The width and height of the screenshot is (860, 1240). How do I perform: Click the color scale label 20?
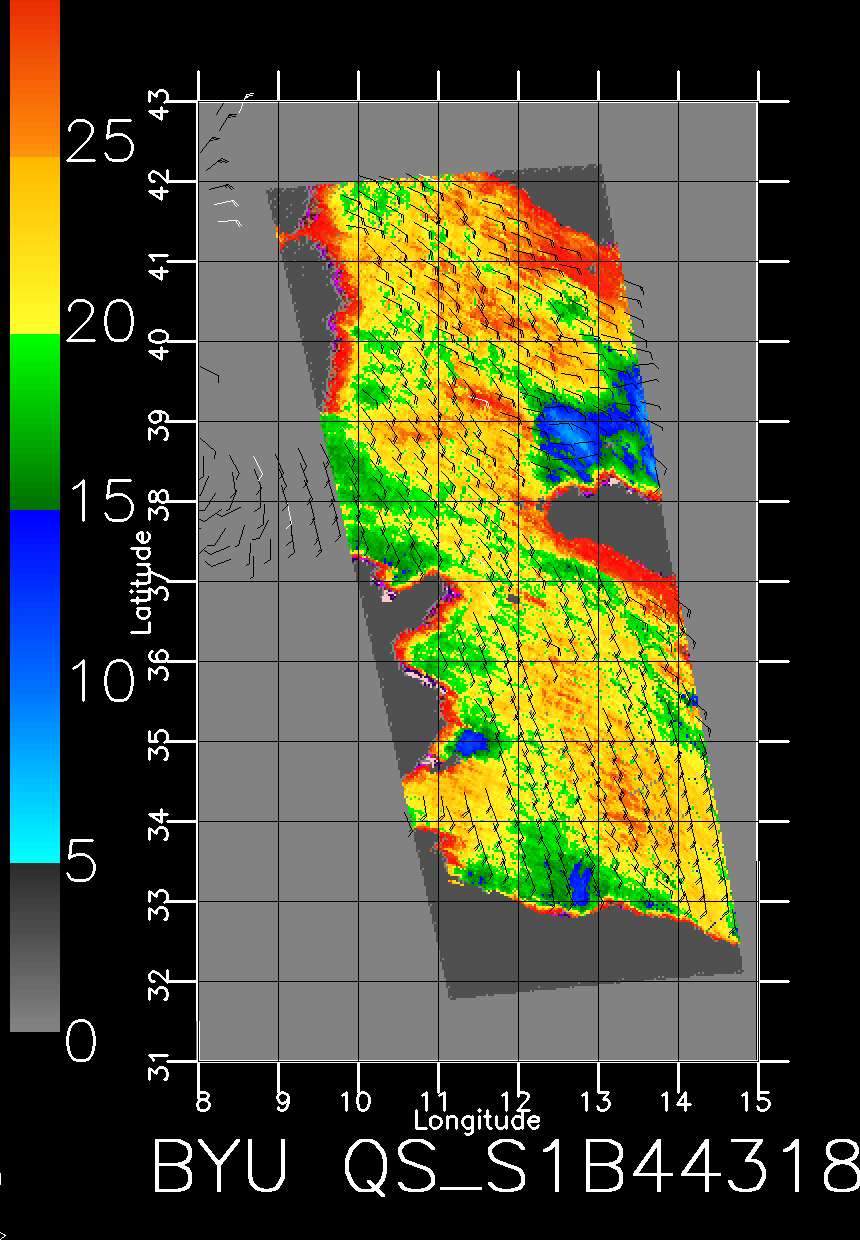[99, 323]
